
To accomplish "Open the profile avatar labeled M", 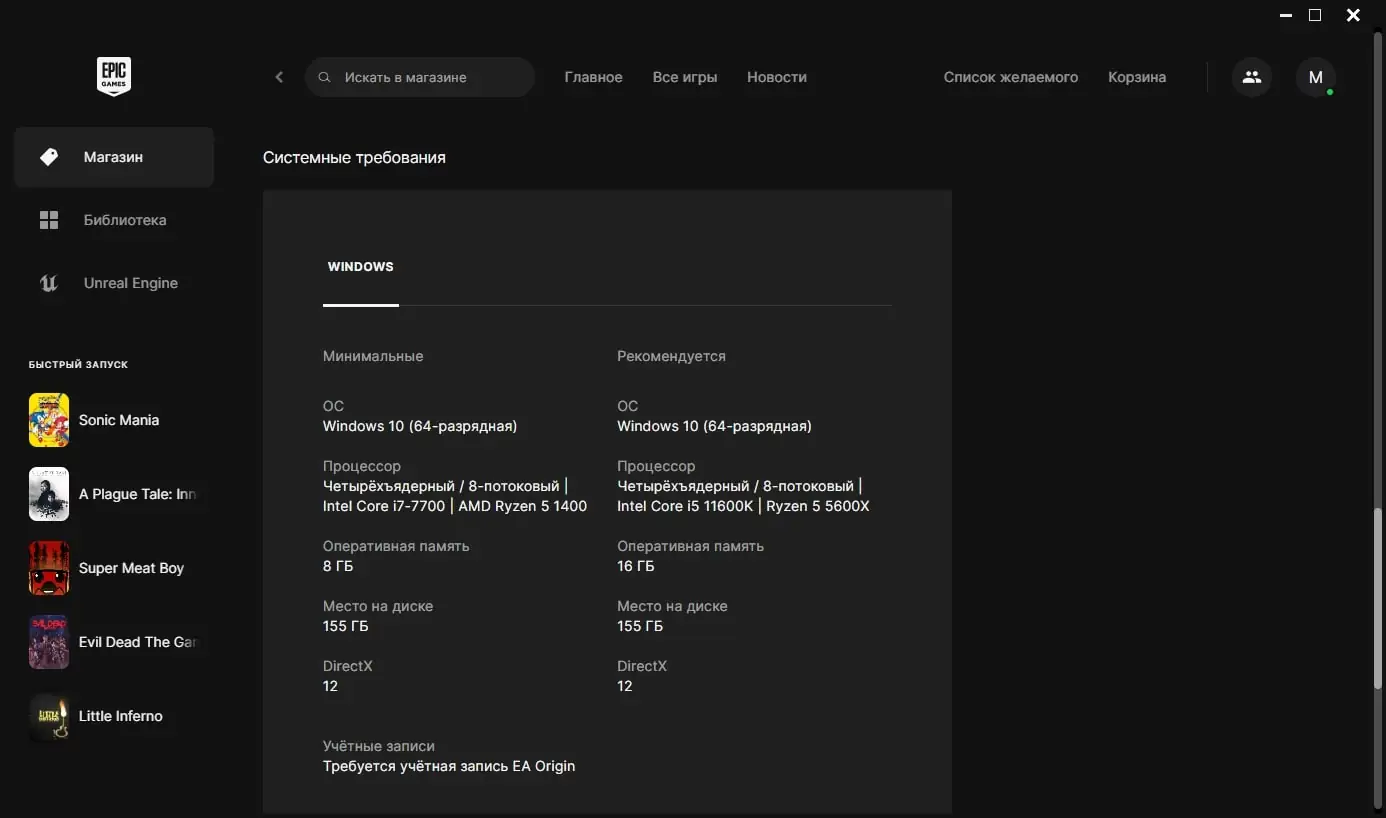I will click(x=1316, y=77).
